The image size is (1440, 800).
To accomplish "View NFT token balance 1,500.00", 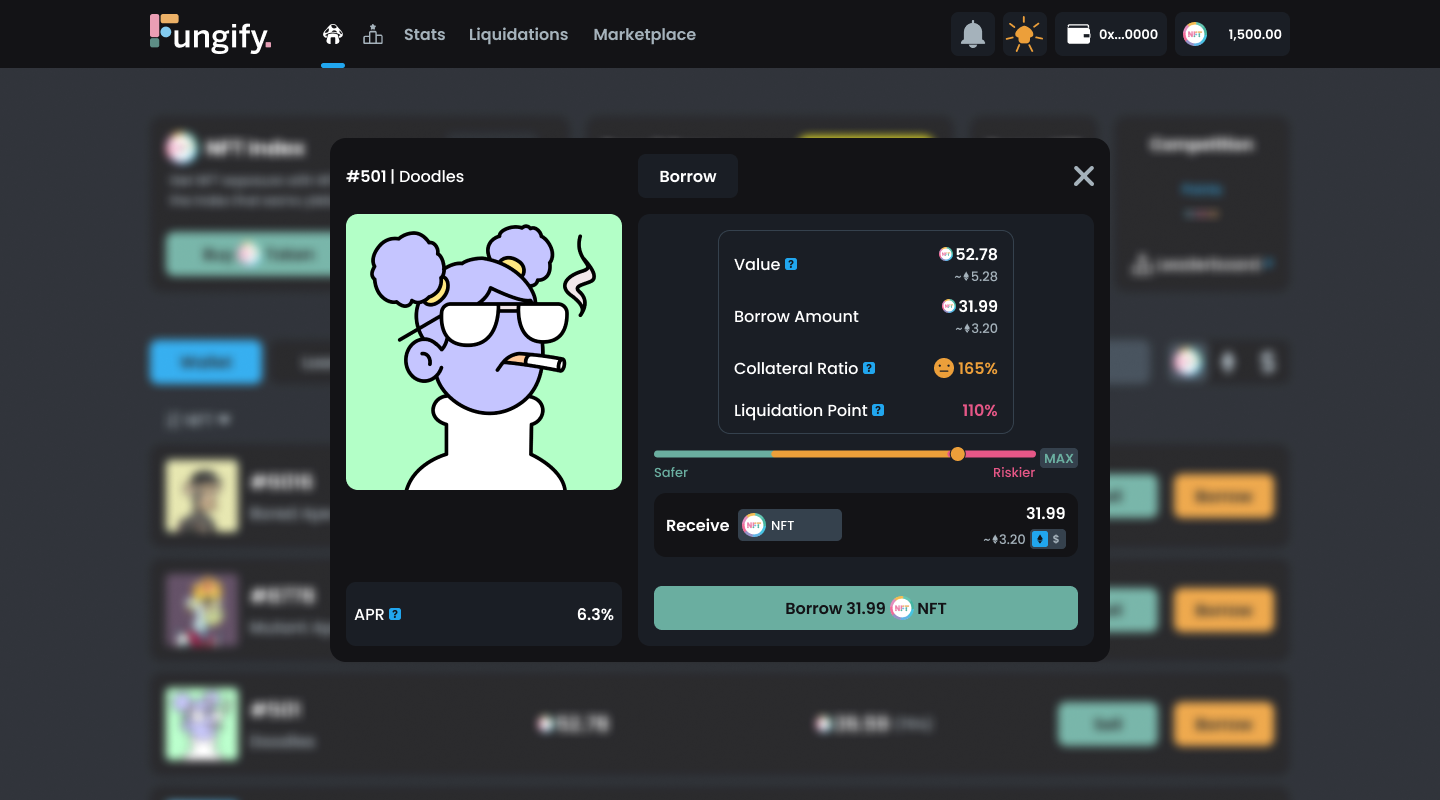I will point(1232,34).
